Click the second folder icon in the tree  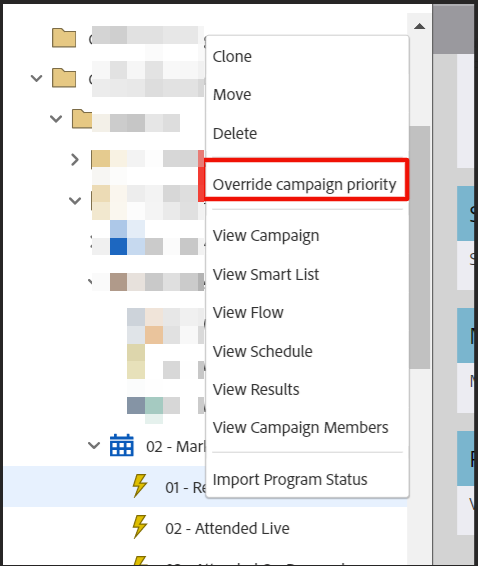64,78
